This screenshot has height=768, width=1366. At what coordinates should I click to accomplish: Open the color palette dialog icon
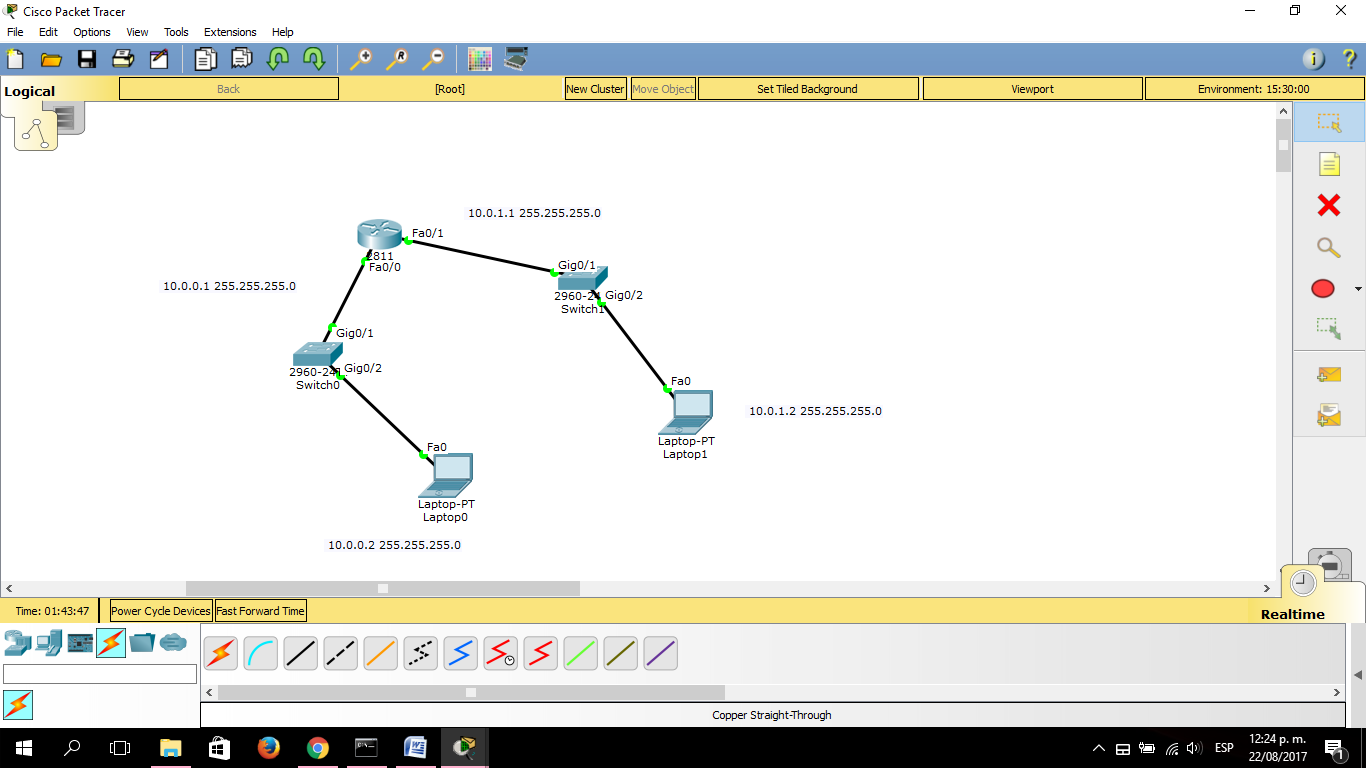pos(479,59)
